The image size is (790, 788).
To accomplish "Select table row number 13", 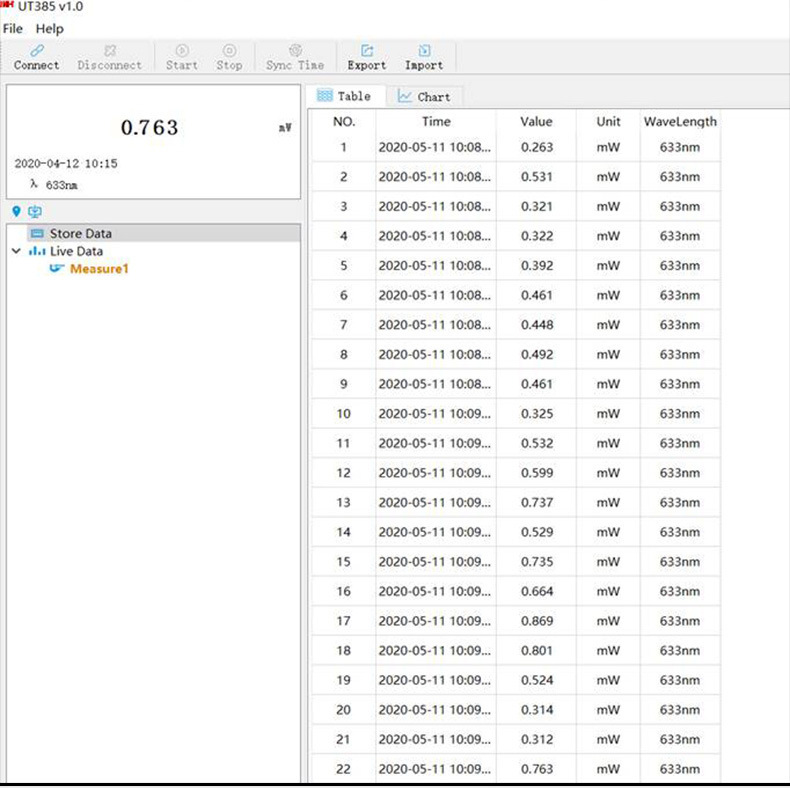I will (343, 502).
